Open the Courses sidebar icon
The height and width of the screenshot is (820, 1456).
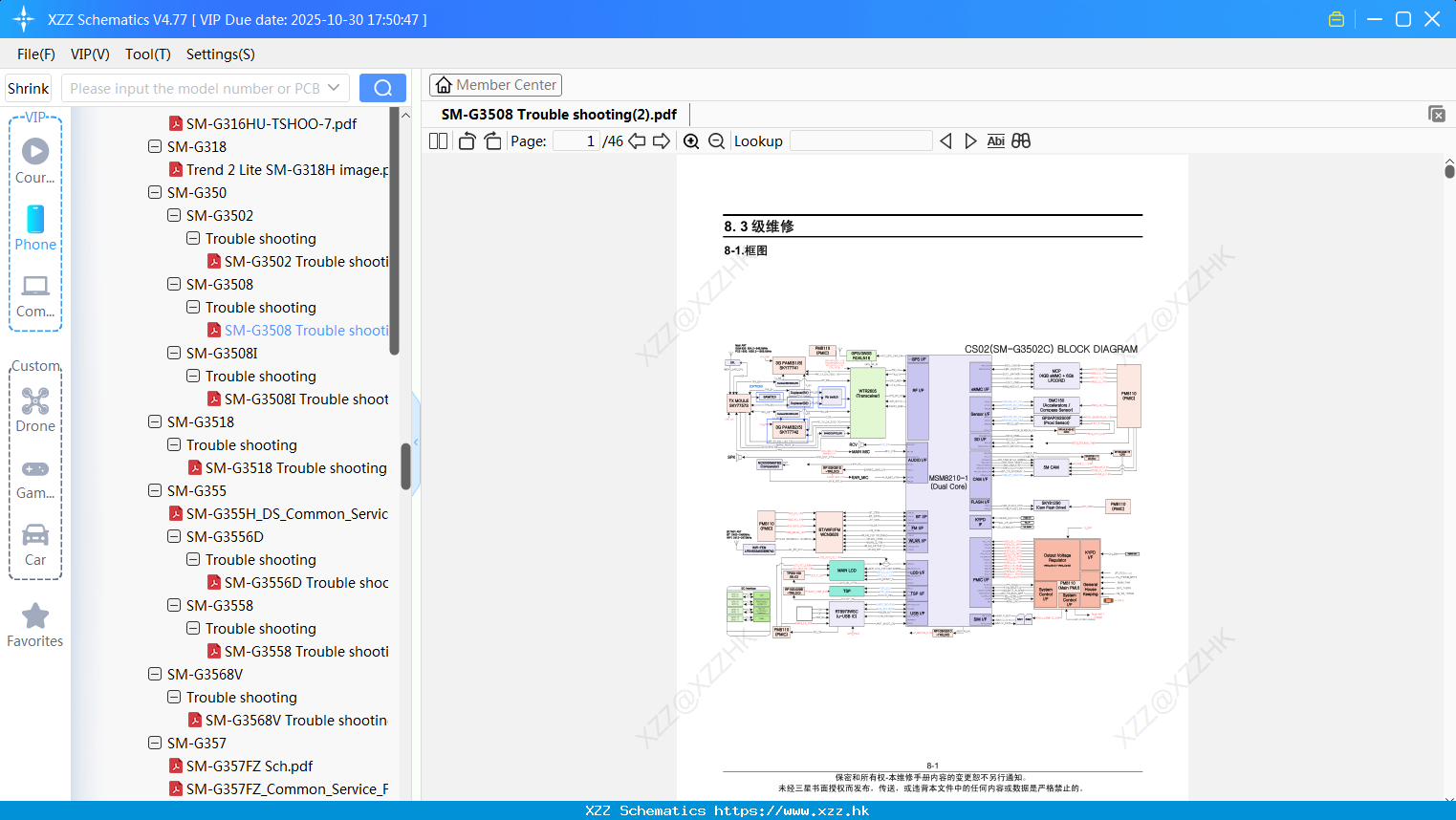35,161
